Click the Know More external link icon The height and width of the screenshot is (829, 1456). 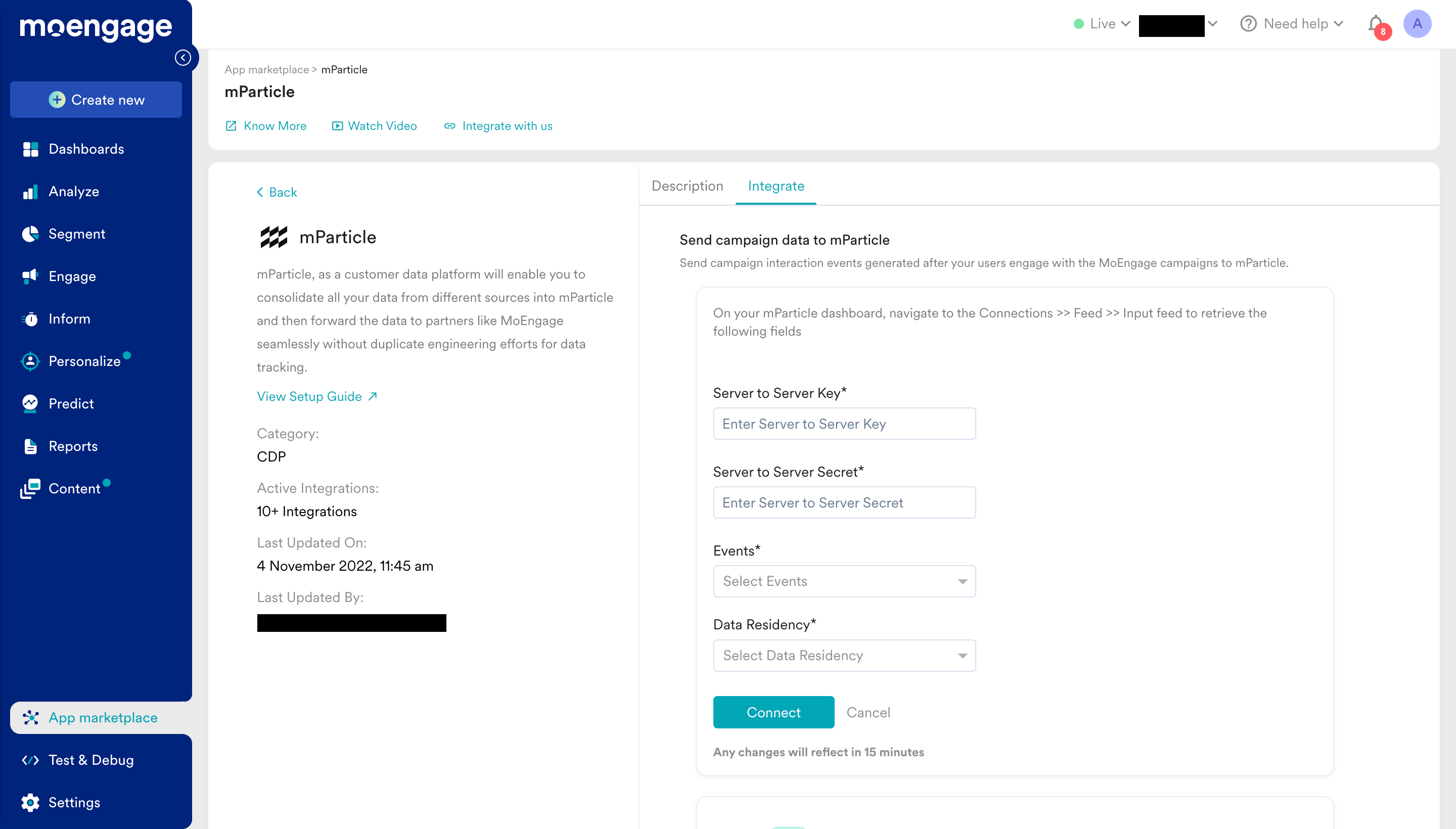(231, 126)
